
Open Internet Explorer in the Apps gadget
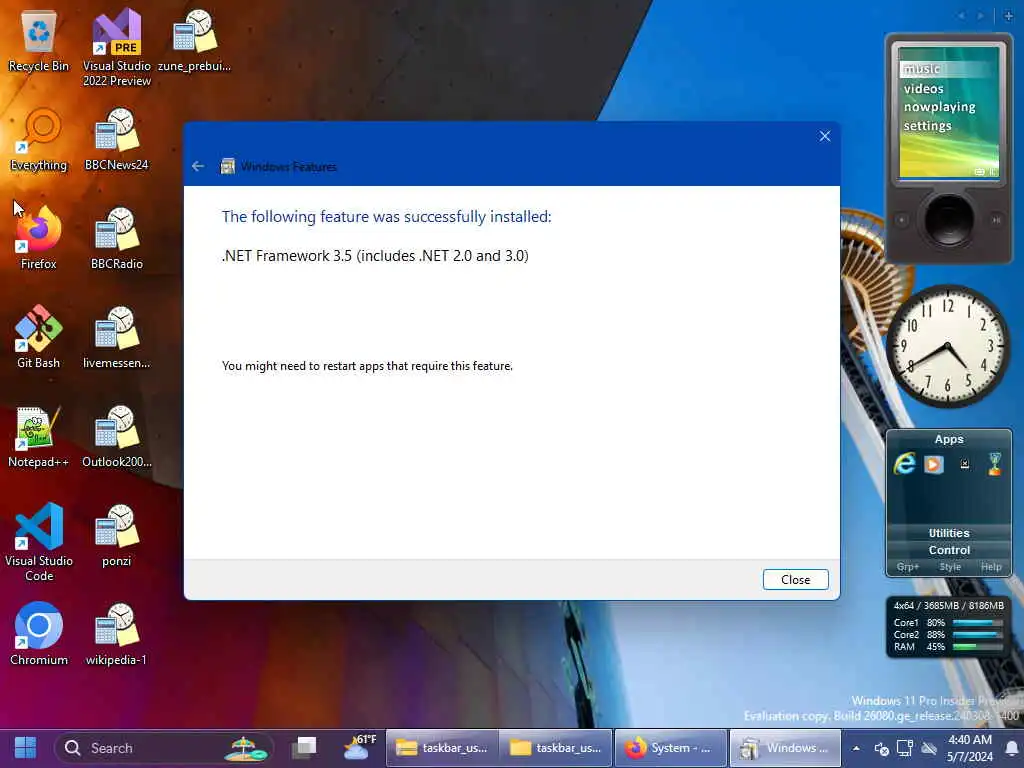904,464
